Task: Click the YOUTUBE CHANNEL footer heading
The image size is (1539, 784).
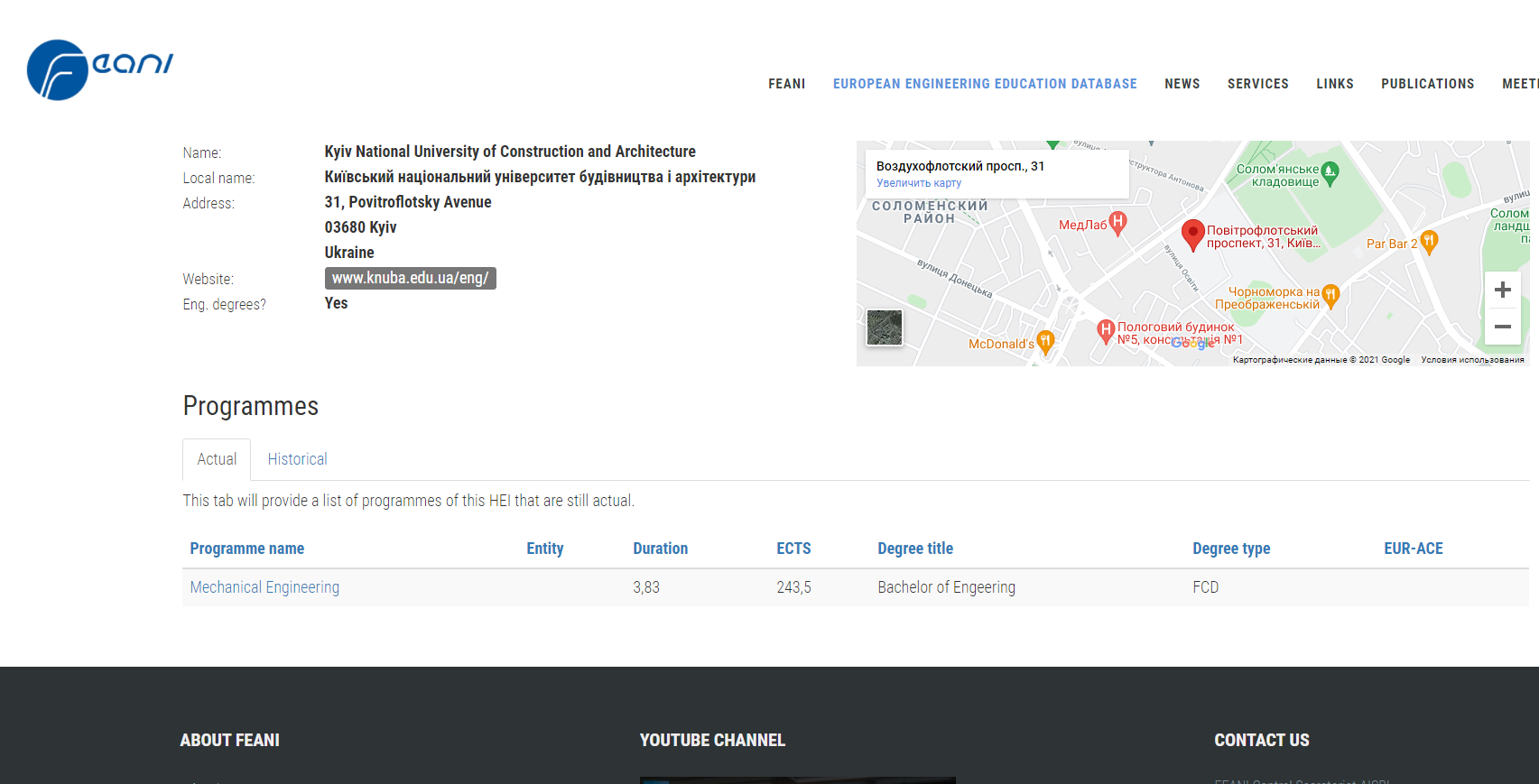Action: pos(713,741)
